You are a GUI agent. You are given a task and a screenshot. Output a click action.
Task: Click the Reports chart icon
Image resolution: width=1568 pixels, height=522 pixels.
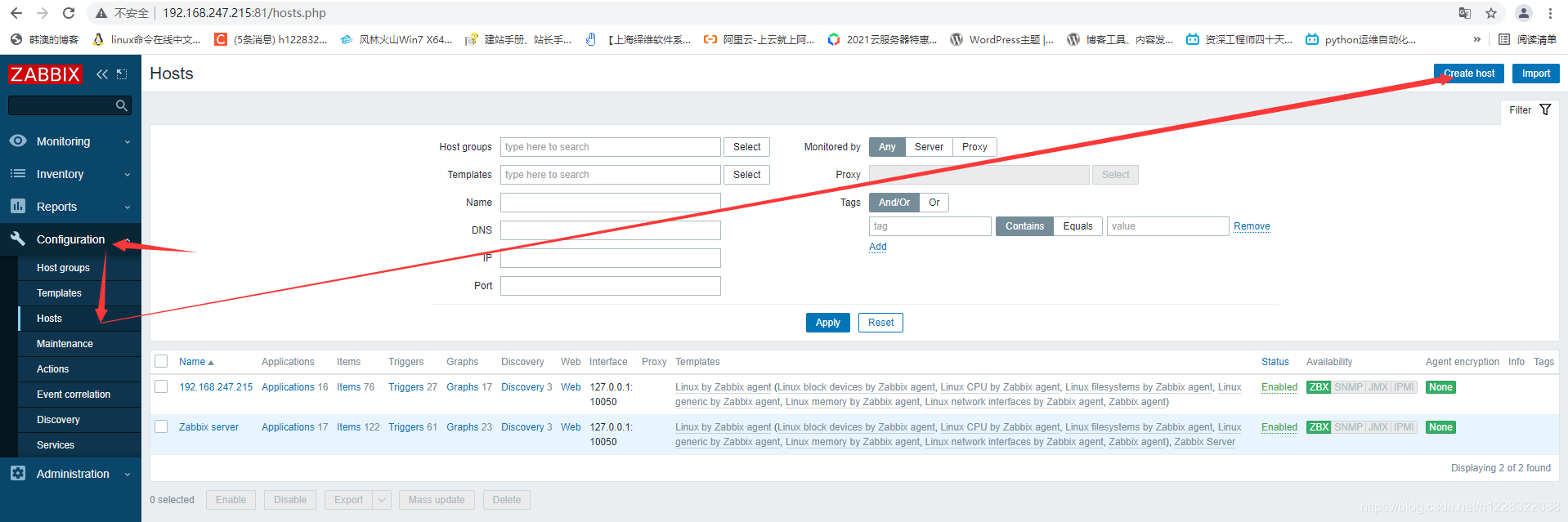point(18,207)
